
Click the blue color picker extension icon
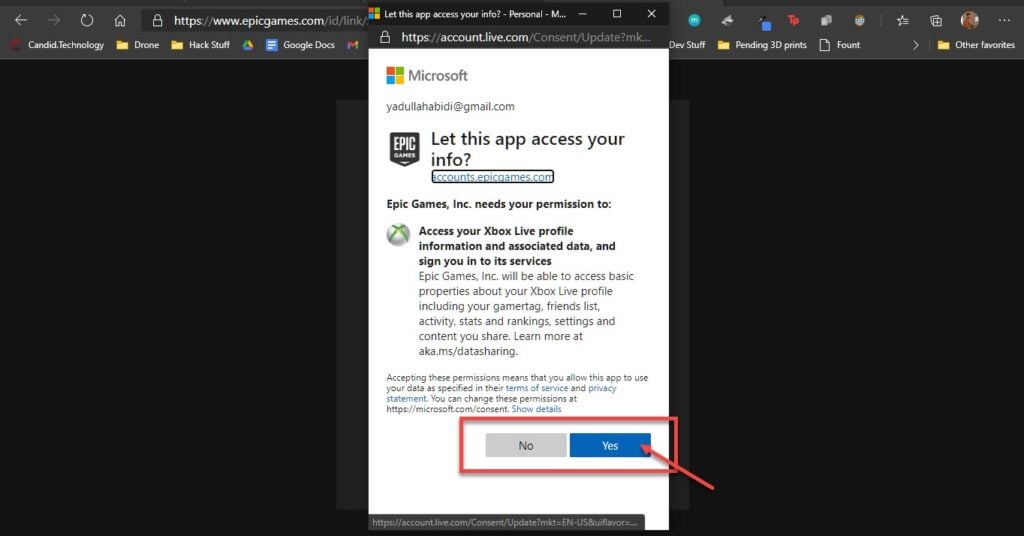click(764, 23)
